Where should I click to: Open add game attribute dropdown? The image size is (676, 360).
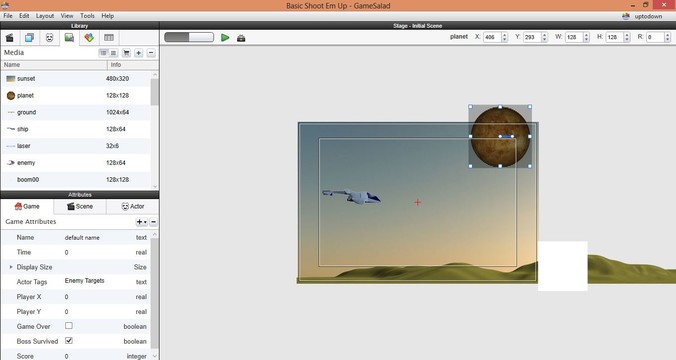point(141,222)
